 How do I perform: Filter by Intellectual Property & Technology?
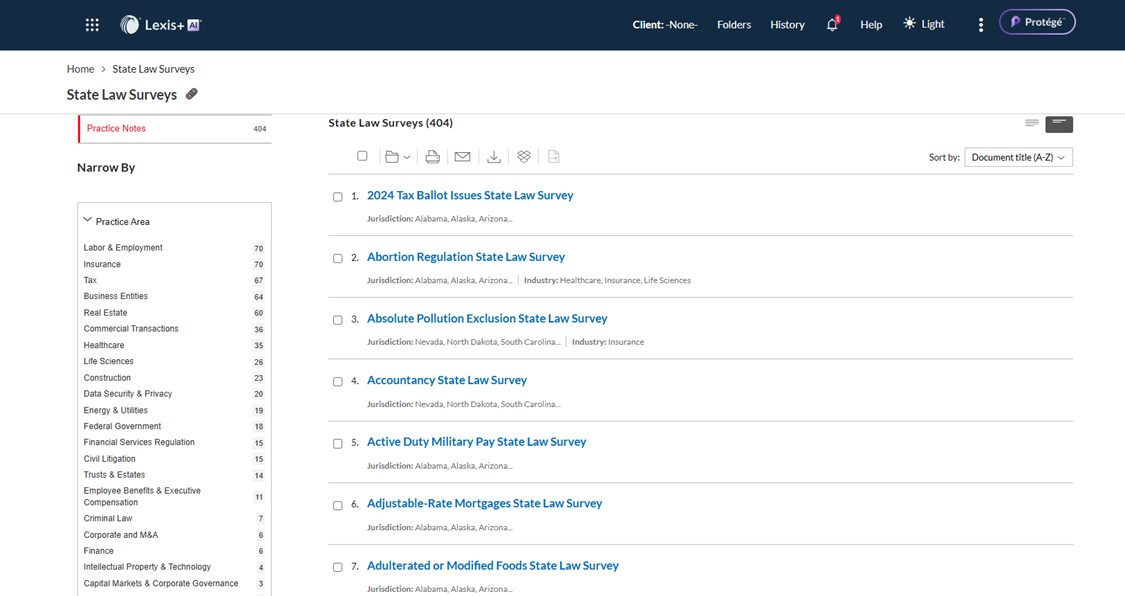click(x=147, y=567)
